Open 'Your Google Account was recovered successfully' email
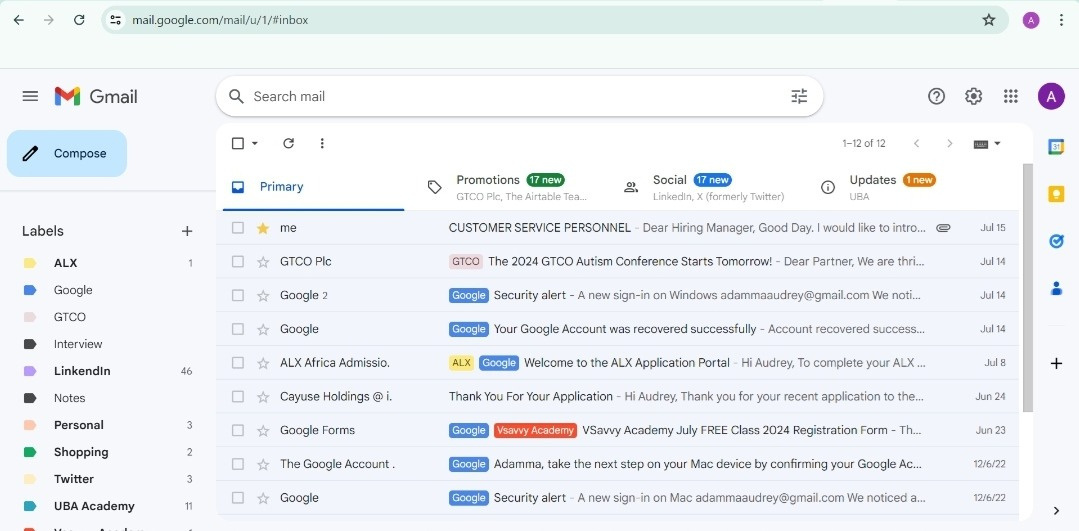This screenshot has height=531, width=1079. tap(625, 329)
